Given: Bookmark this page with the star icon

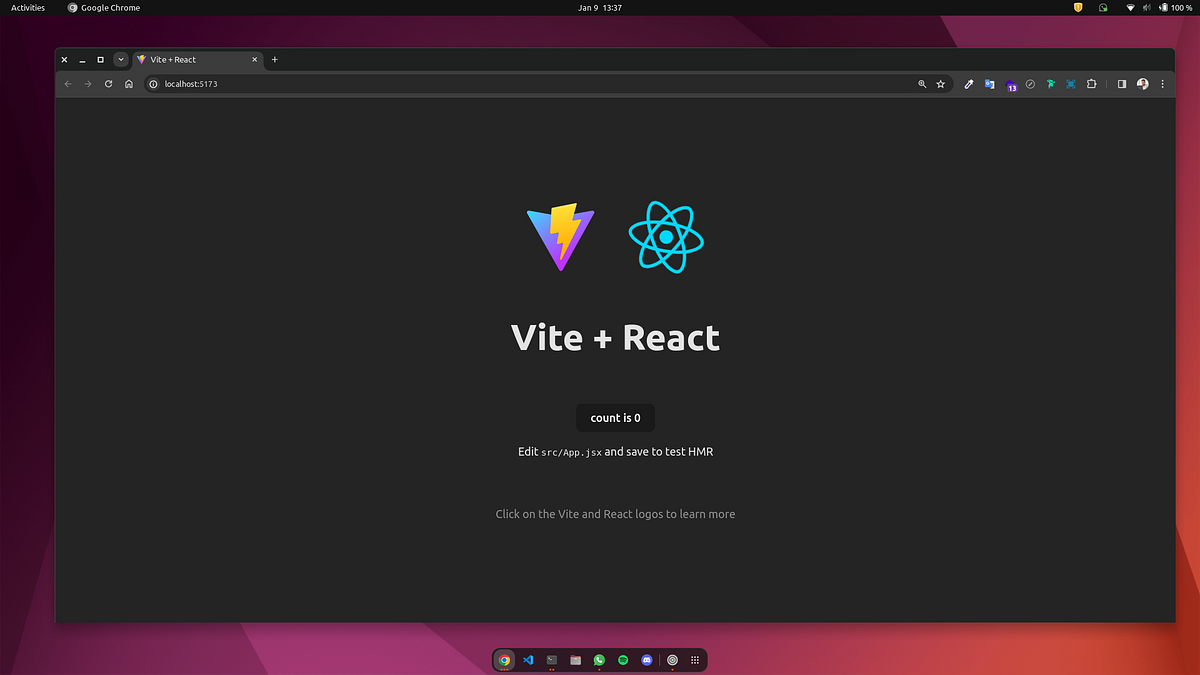Looking at the screenshot, I should 940,84.
